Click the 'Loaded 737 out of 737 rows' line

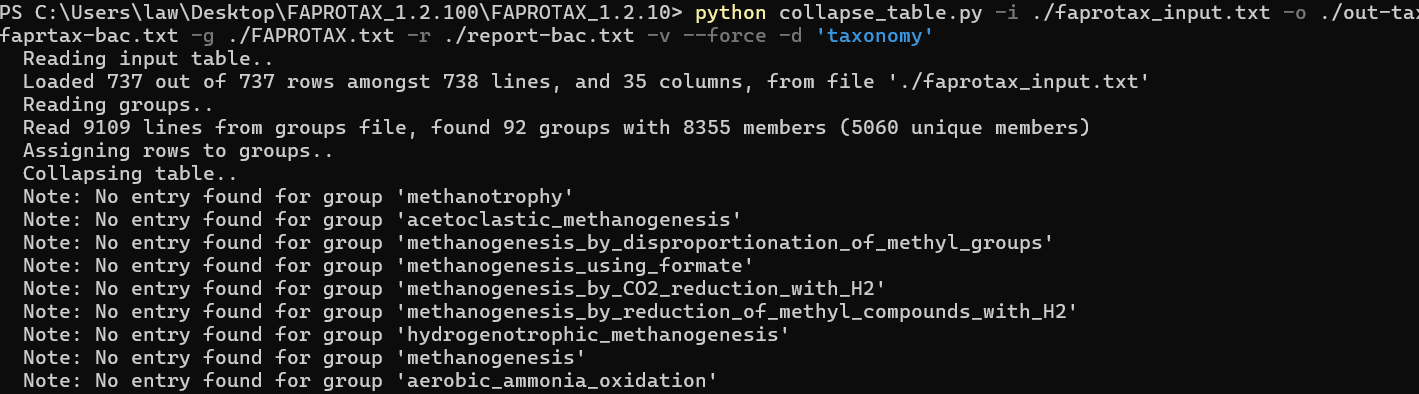click(585, 82)
